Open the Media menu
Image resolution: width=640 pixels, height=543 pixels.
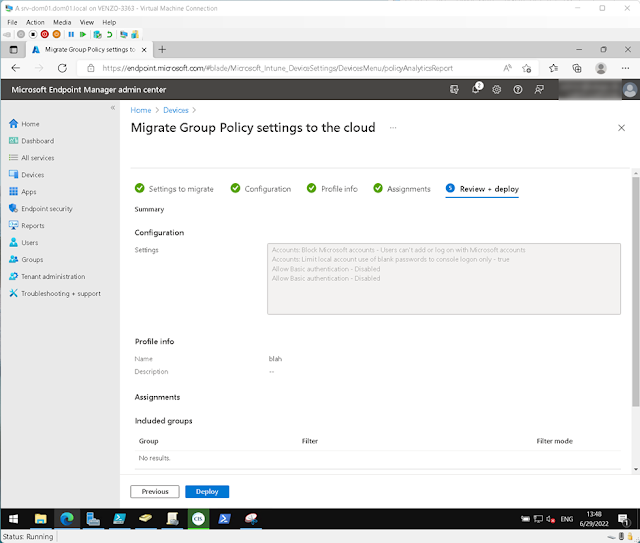tap(62, 22)
